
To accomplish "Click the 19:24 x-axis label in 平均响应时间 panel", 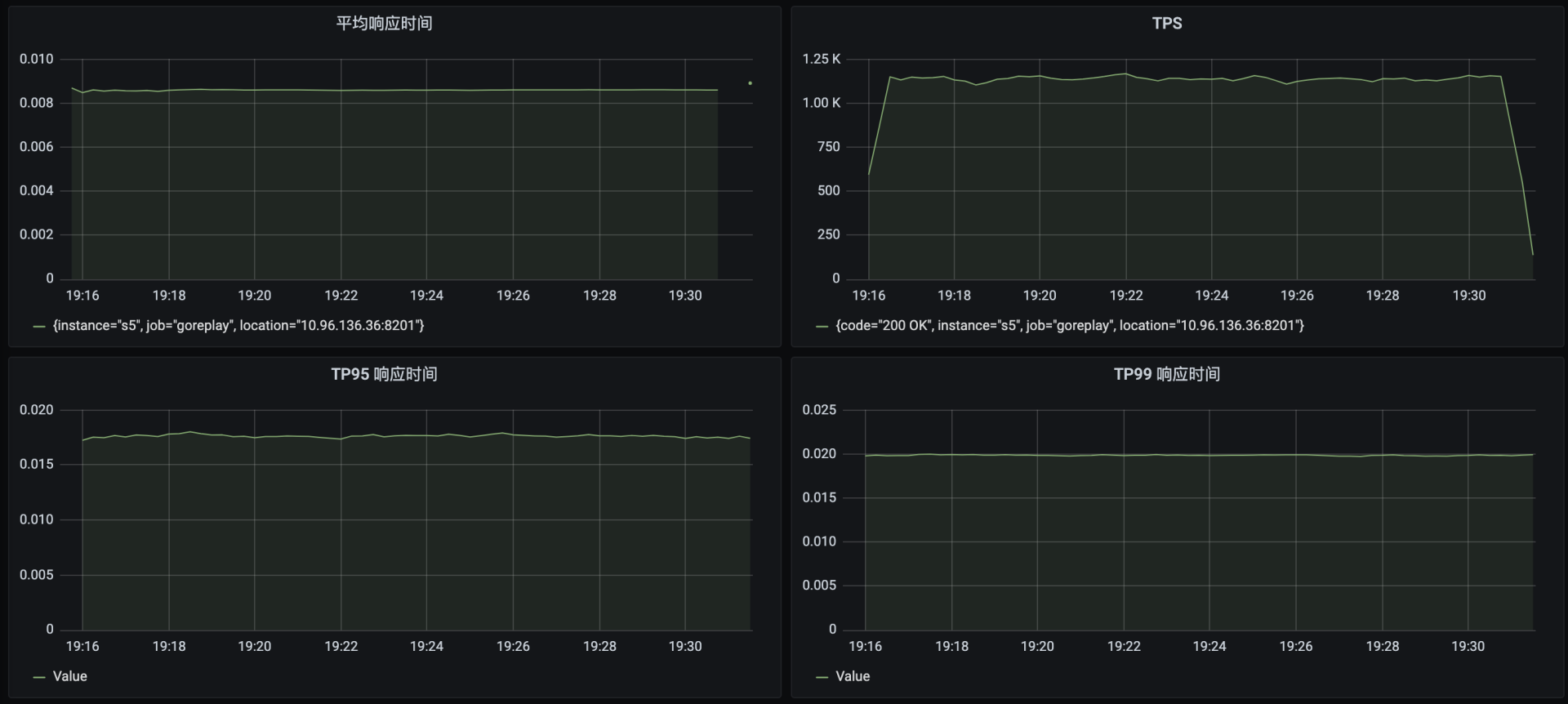I will click(426, 296).
